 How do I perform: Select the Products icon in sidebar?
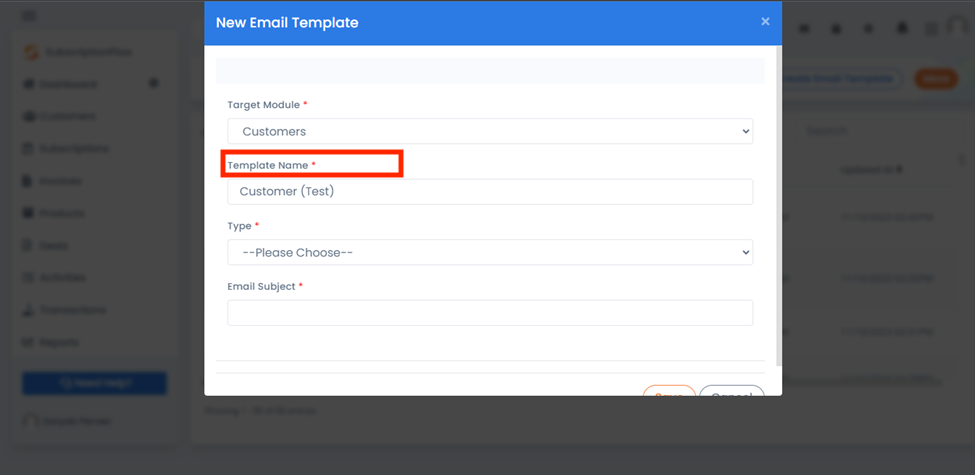28,213
